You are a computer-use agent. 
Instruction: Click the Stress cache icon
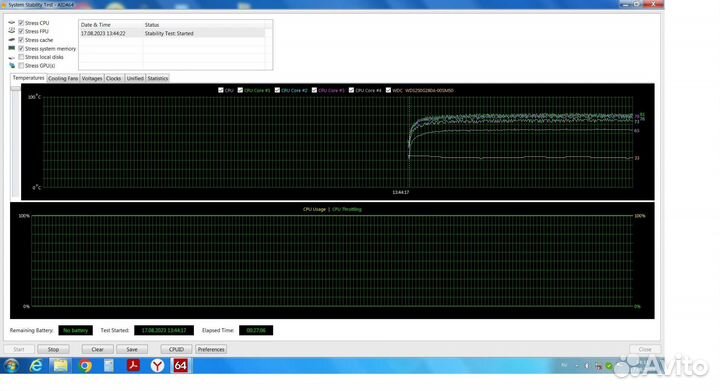click(x=11, y=40)
